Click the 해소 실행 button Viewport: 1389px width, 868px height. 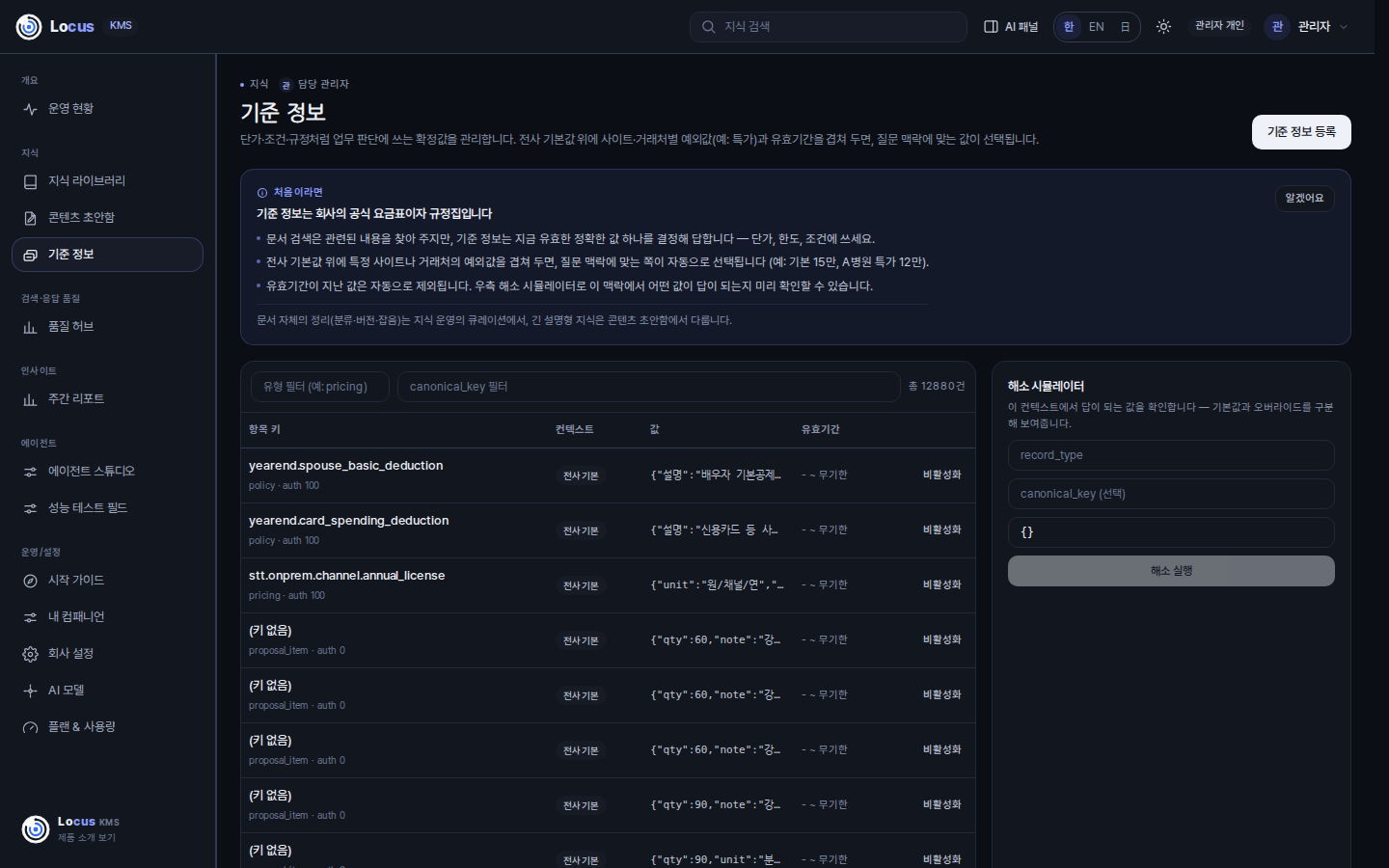pos(1171,571)
